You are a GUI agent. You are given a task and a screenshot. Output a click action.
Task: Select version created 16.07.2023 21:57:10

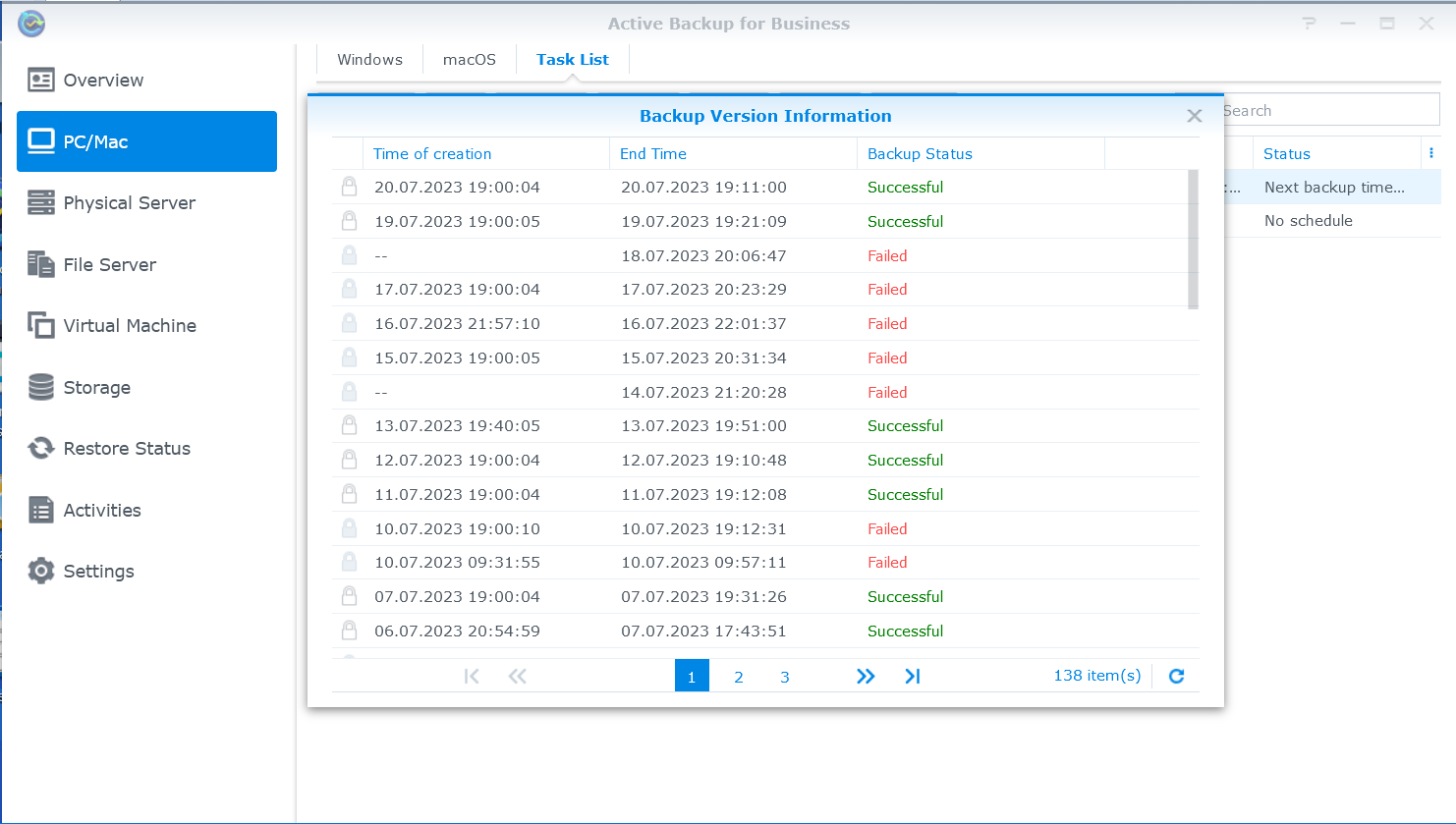(x=765, y=323)
